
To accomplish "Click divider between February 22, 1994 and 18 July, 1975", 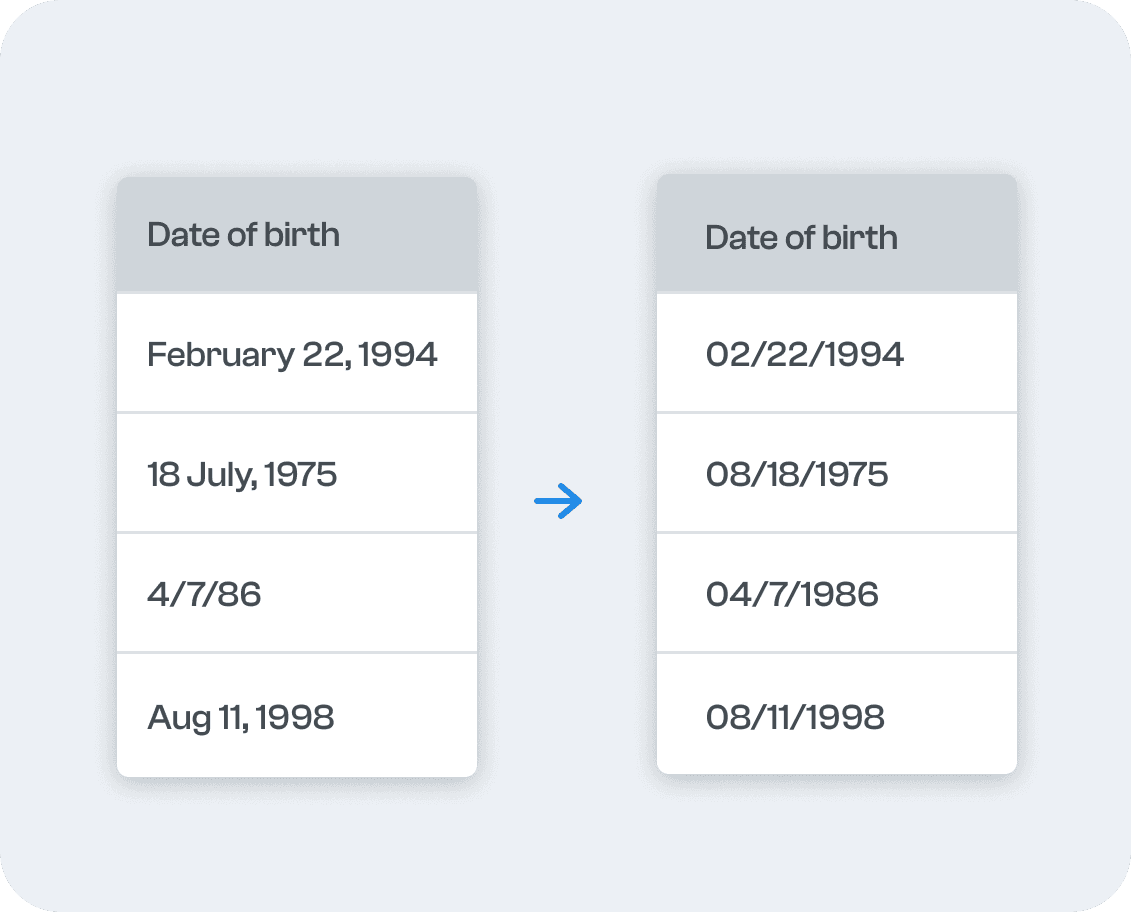I will pos(296,412).
